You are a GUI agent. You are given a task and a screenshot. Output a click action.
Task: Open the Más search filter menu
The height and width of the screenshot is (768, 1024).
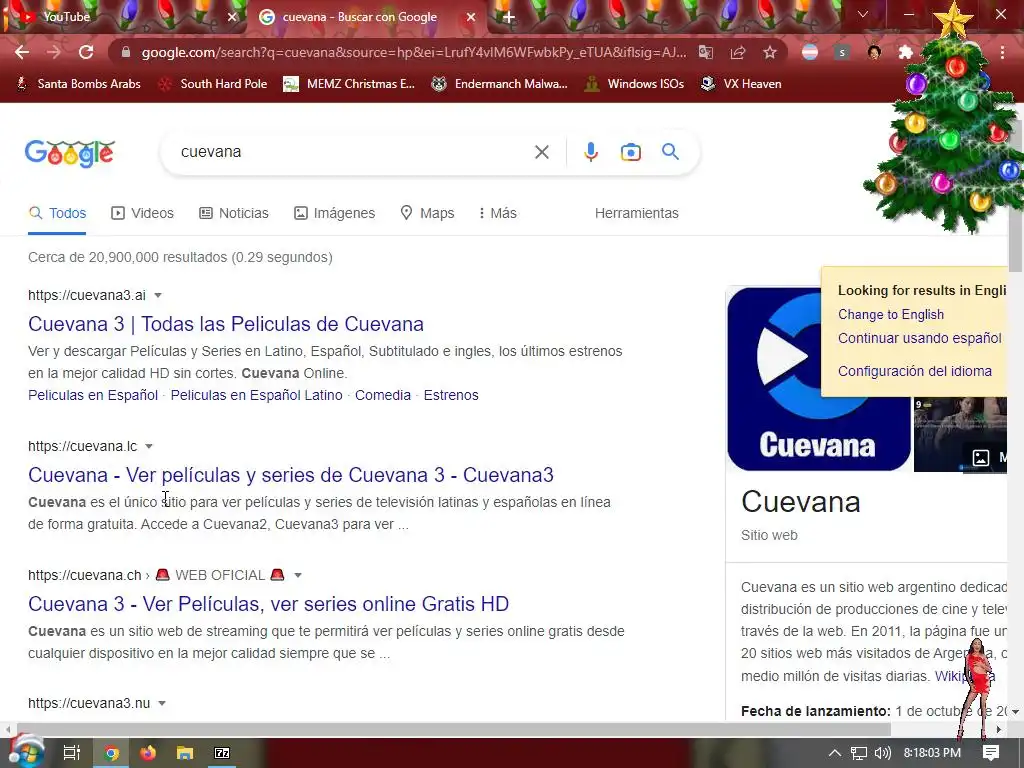[498, 213]
